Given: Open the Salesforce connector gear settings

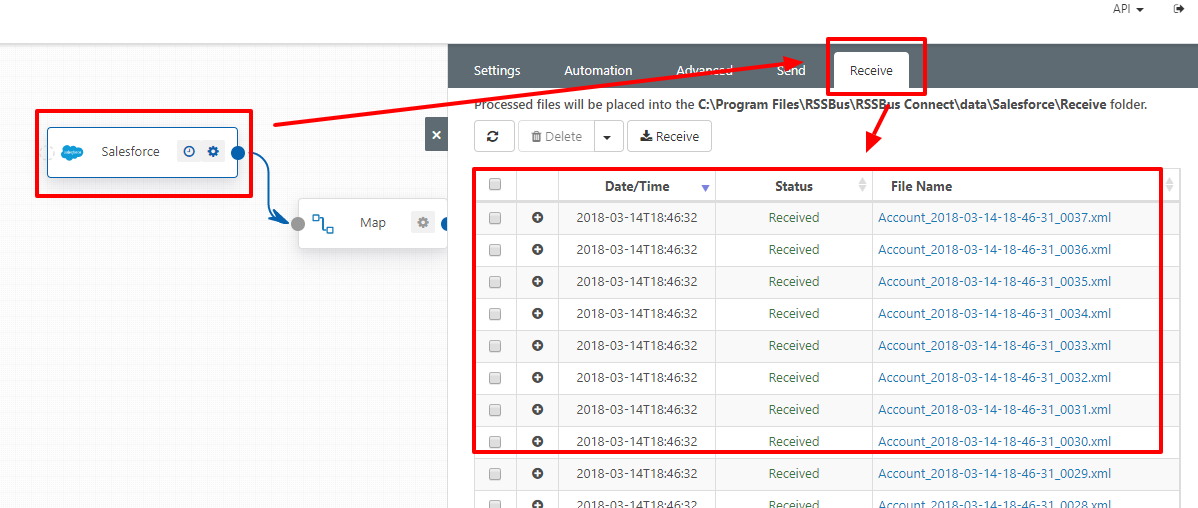Looking at the screenshot, I should point(213,152).
